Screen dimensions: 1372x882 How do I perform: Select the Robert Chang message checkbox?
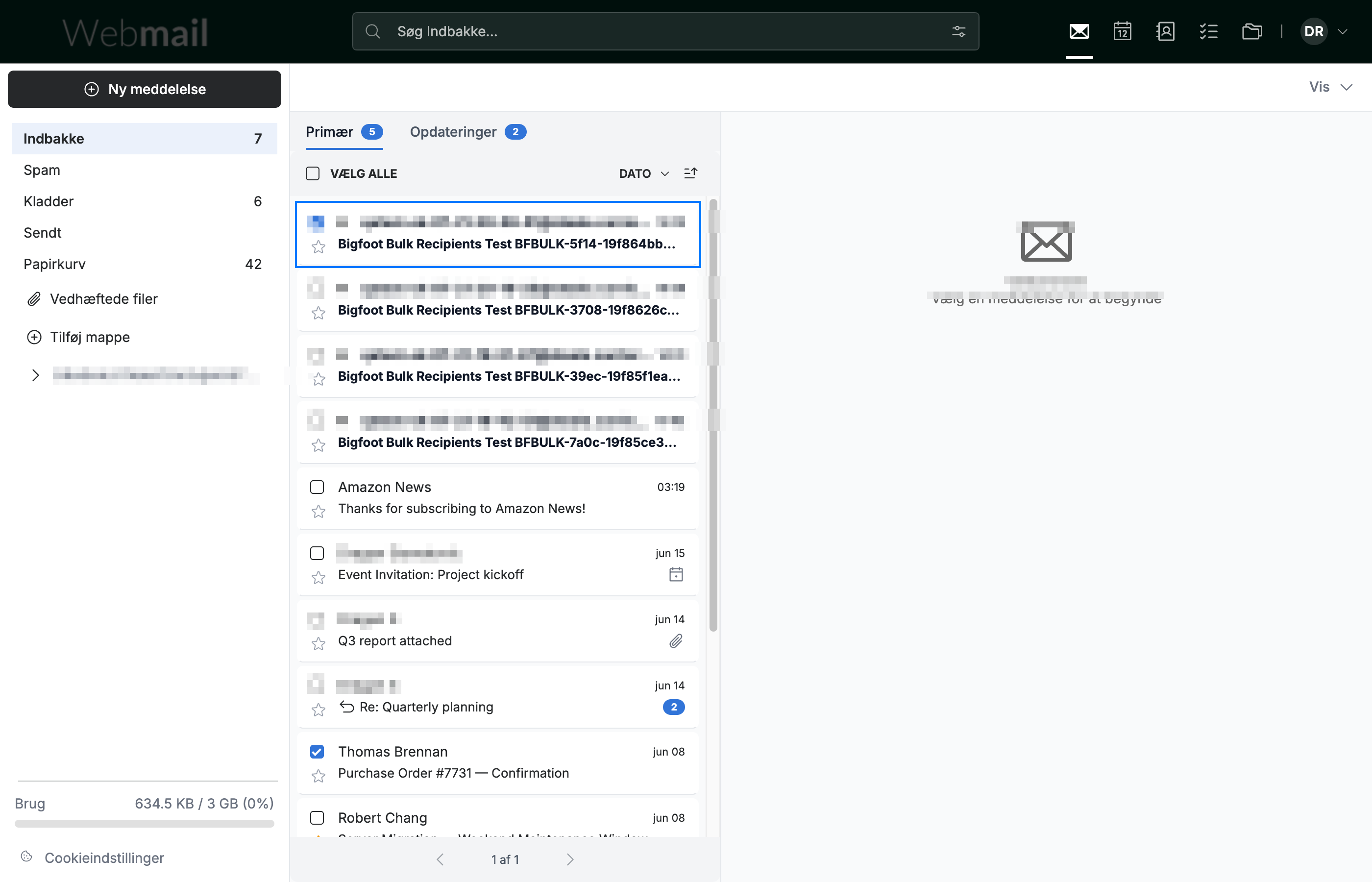(x=317, y=818)
